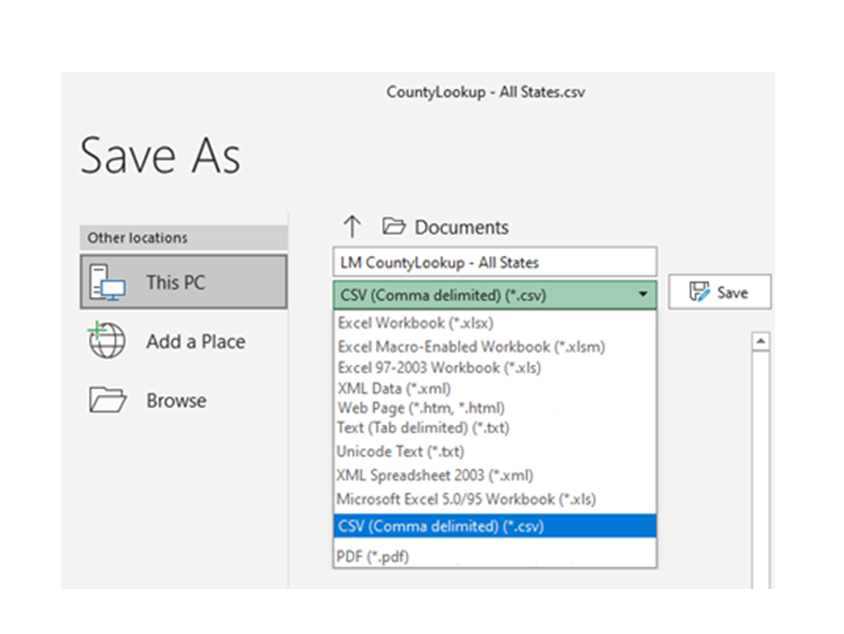Image resolution: width=844 pixels, height=634 pixels.
Task: Click the This PC computer icon
Action: [x=107, y=282]
